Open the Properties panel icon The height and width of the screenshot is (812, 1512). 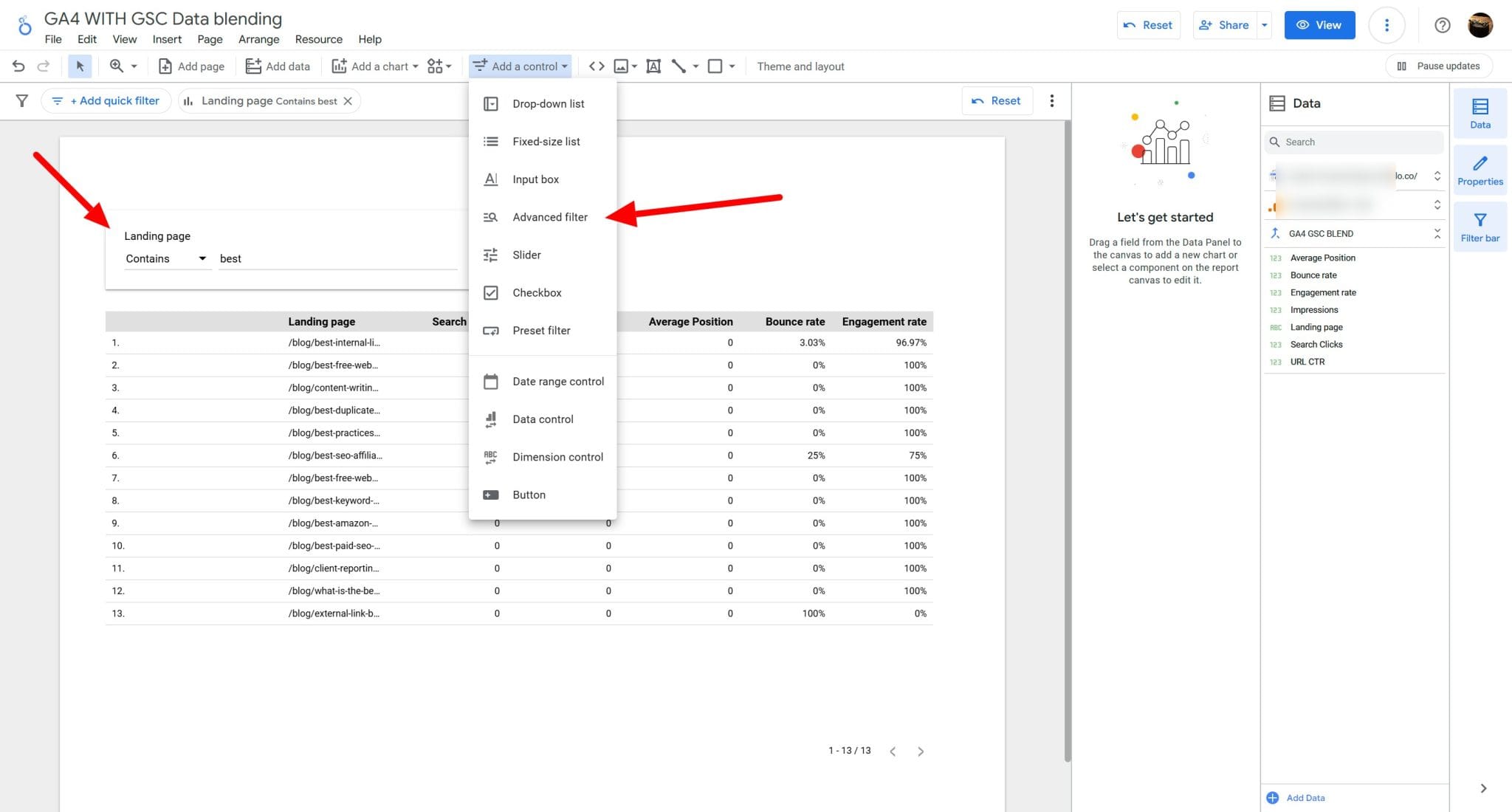(x=1480, y=170)
